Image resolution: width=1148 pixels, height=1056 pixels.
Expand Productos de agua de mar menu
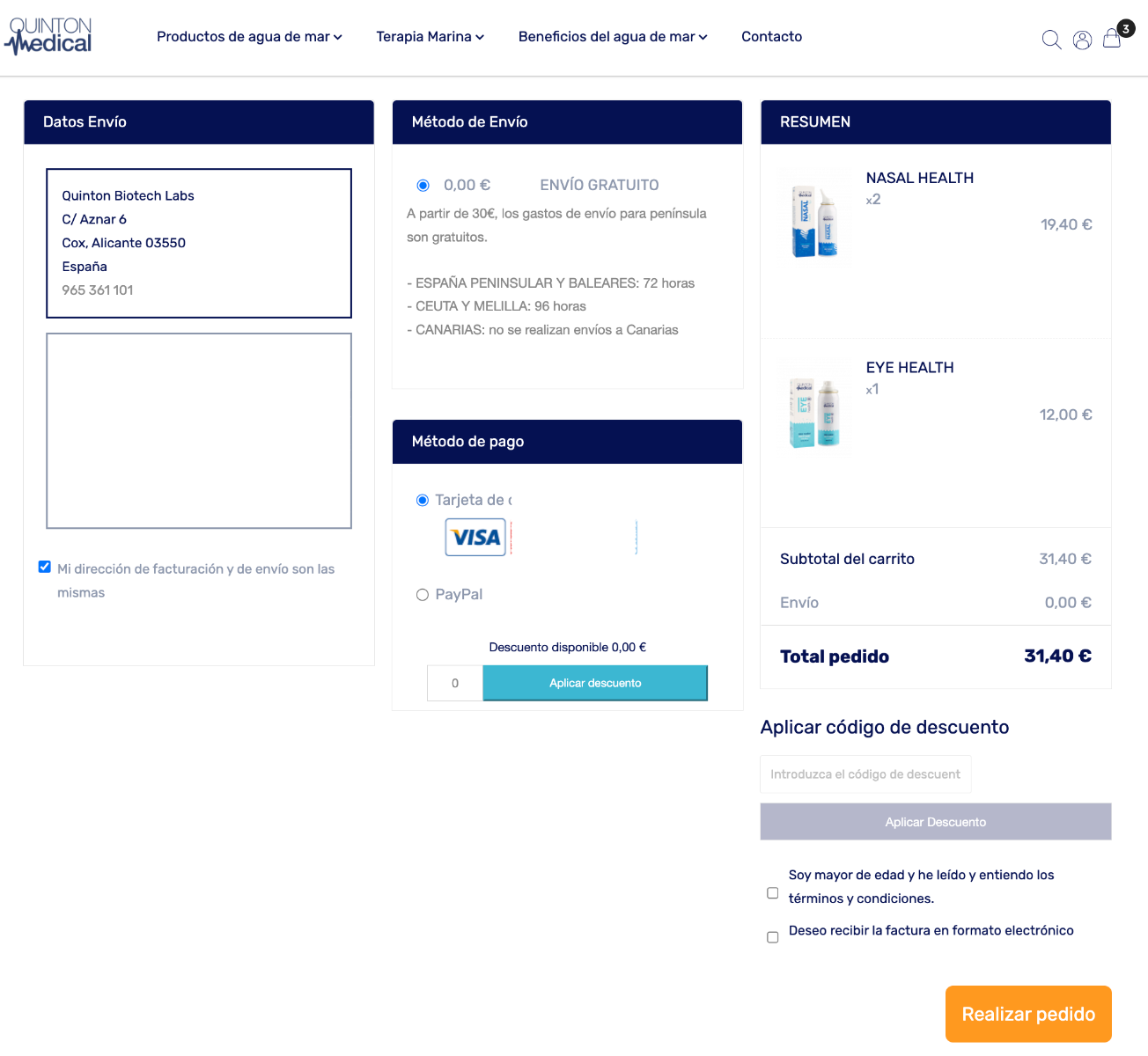pos(249,37)
